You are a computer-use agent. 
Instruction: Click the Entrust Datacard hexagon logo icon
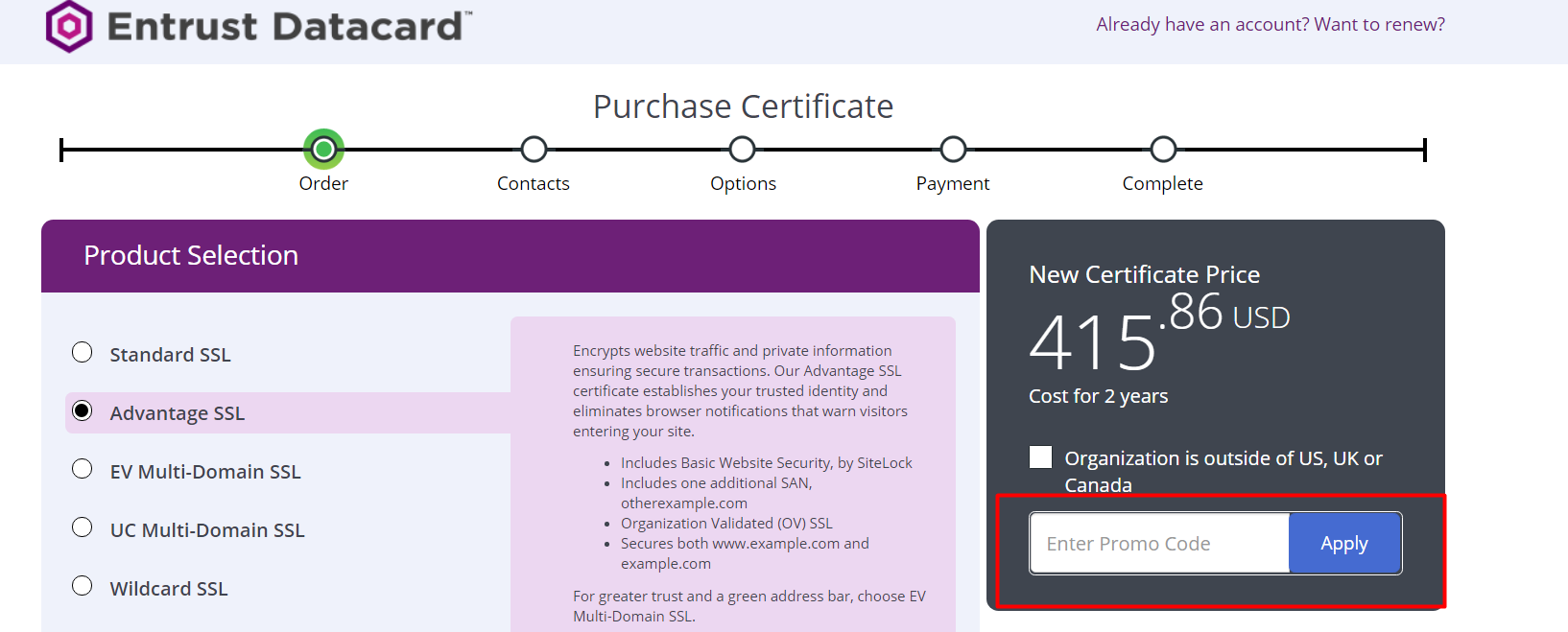69,26
